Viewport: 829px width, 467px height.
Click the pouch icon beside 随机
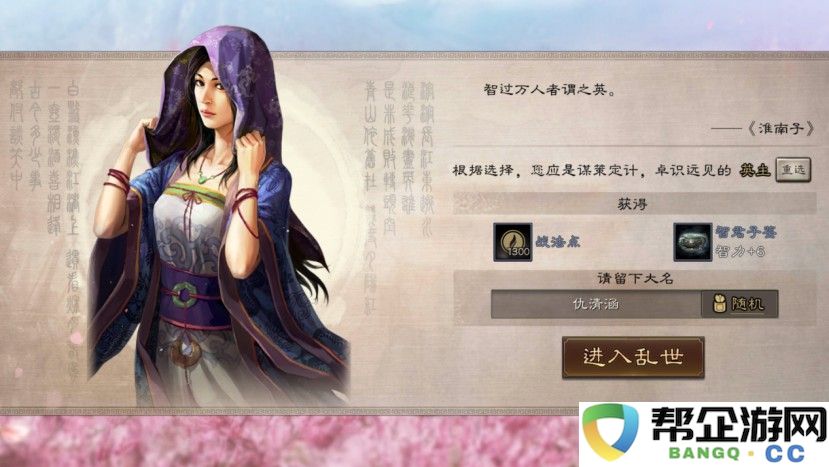pyautogui.click(x=719, y=304)
